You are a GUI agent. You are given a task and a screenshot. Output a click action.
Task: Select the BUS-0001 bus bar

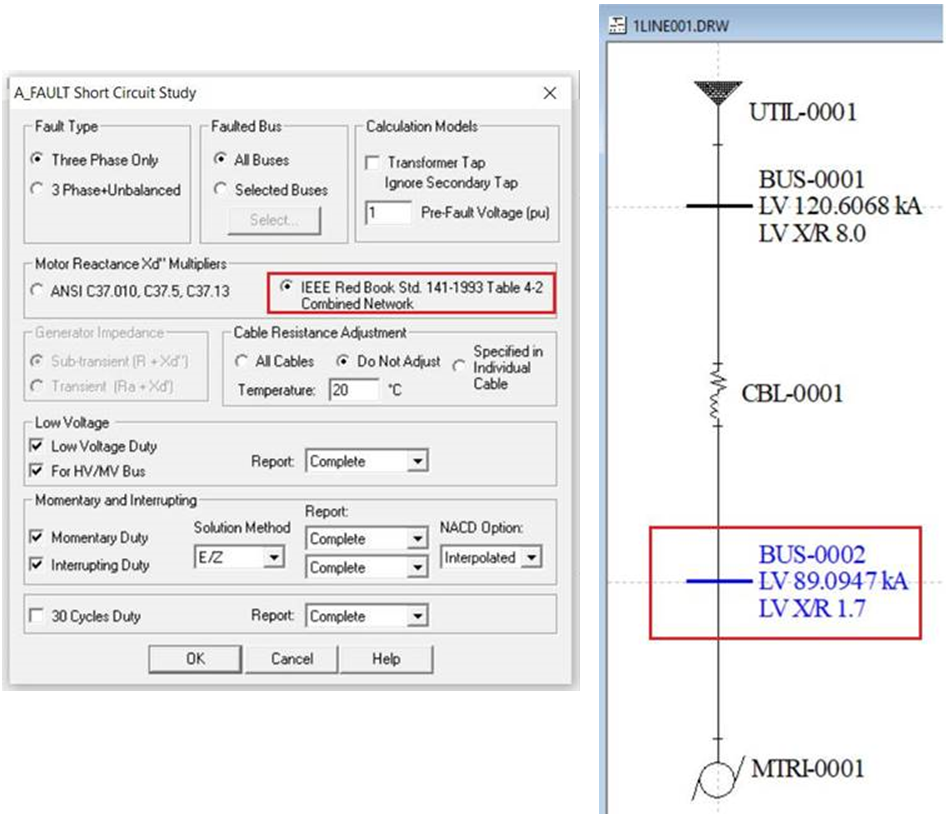click(717, 207)
